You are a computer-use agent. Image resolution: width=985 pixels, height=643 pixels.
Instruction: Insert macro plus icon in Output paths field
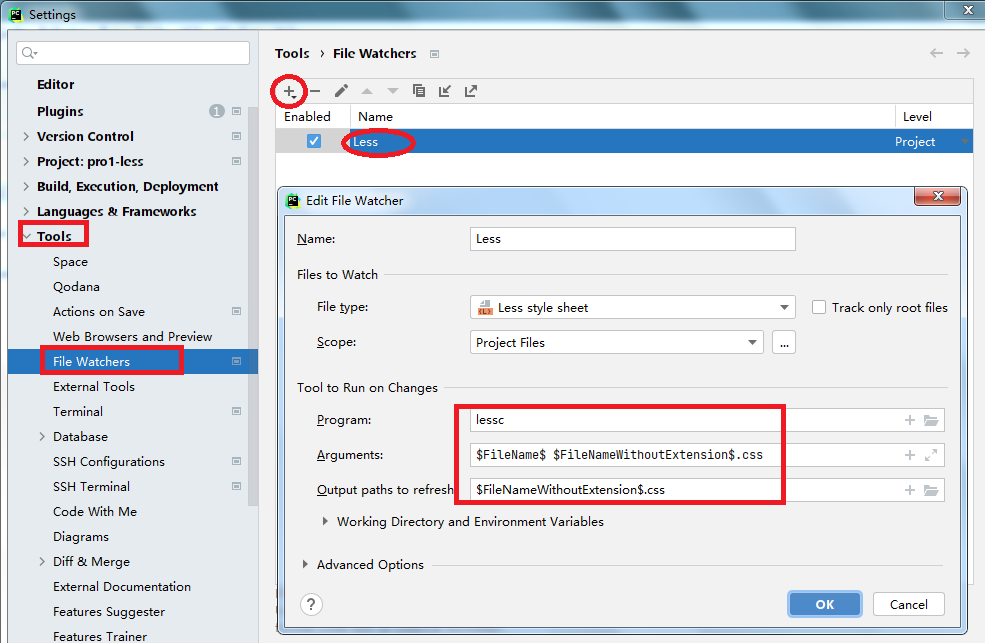[910, 490]
